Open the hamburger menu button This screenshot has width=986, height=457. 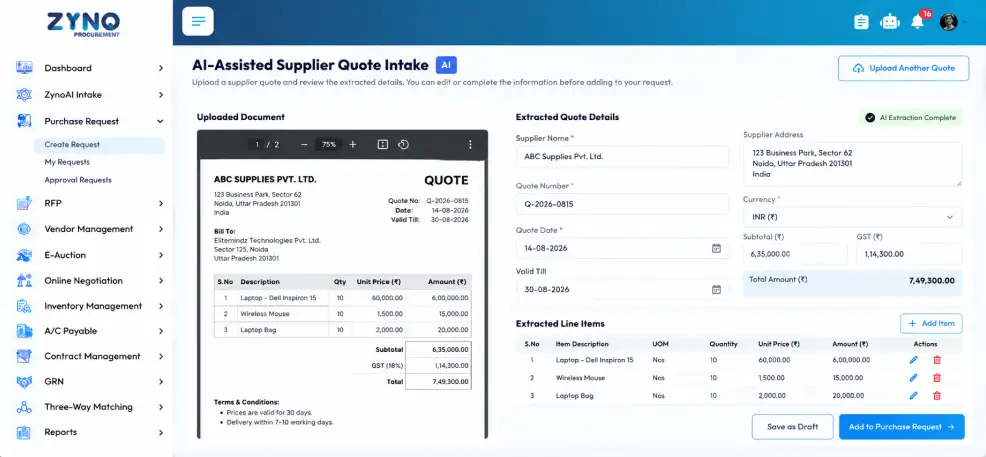[197, 21]
